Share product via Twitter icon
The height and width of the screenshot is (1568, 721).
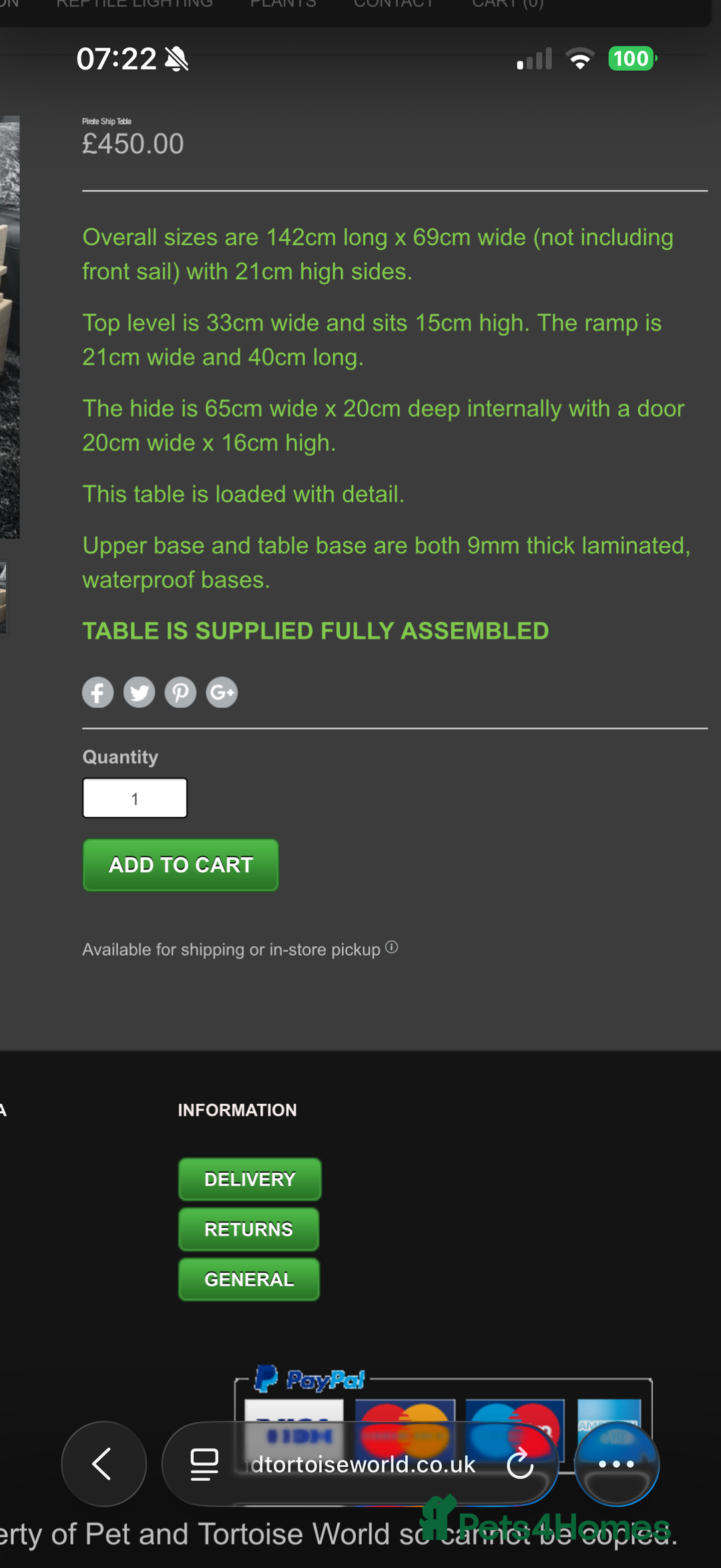tap(139, 693)
